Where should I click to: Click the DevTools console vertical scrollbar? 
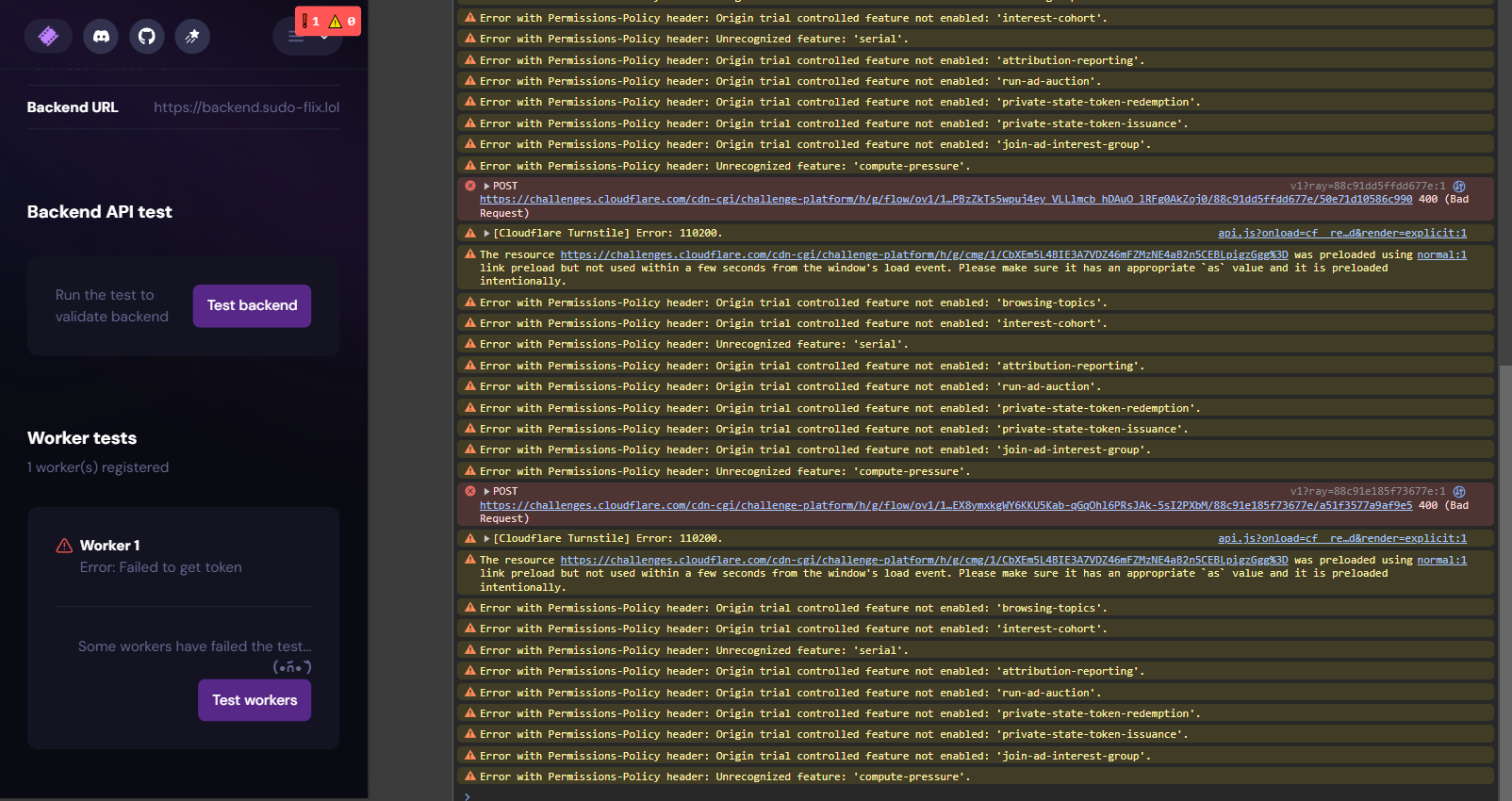coord(1504,584)
